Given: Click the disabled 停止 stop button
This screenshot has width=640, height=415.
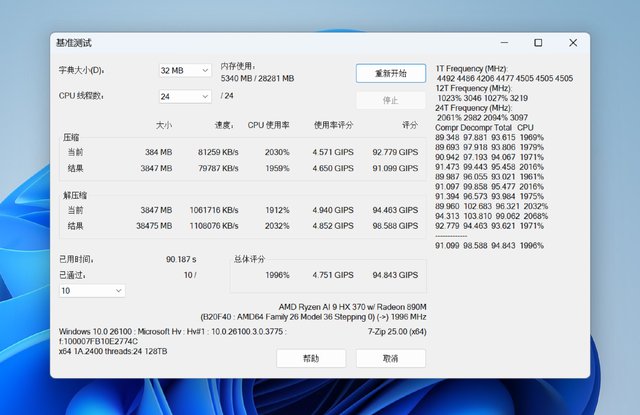Looking at the screenshot, I should coord(391,100).
